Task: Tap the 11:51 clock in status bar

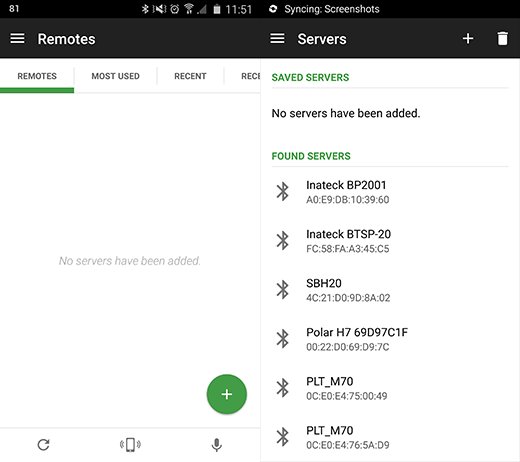Action: coord(239,9)
